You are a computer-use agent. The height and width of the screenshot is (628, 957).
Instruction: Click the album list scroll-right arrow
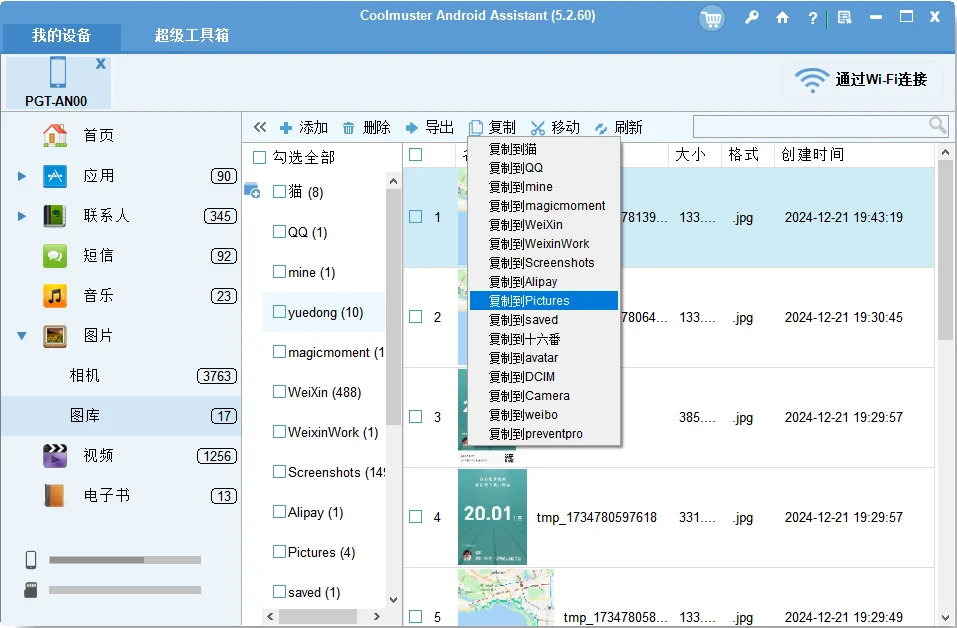[x=377, y=616]
